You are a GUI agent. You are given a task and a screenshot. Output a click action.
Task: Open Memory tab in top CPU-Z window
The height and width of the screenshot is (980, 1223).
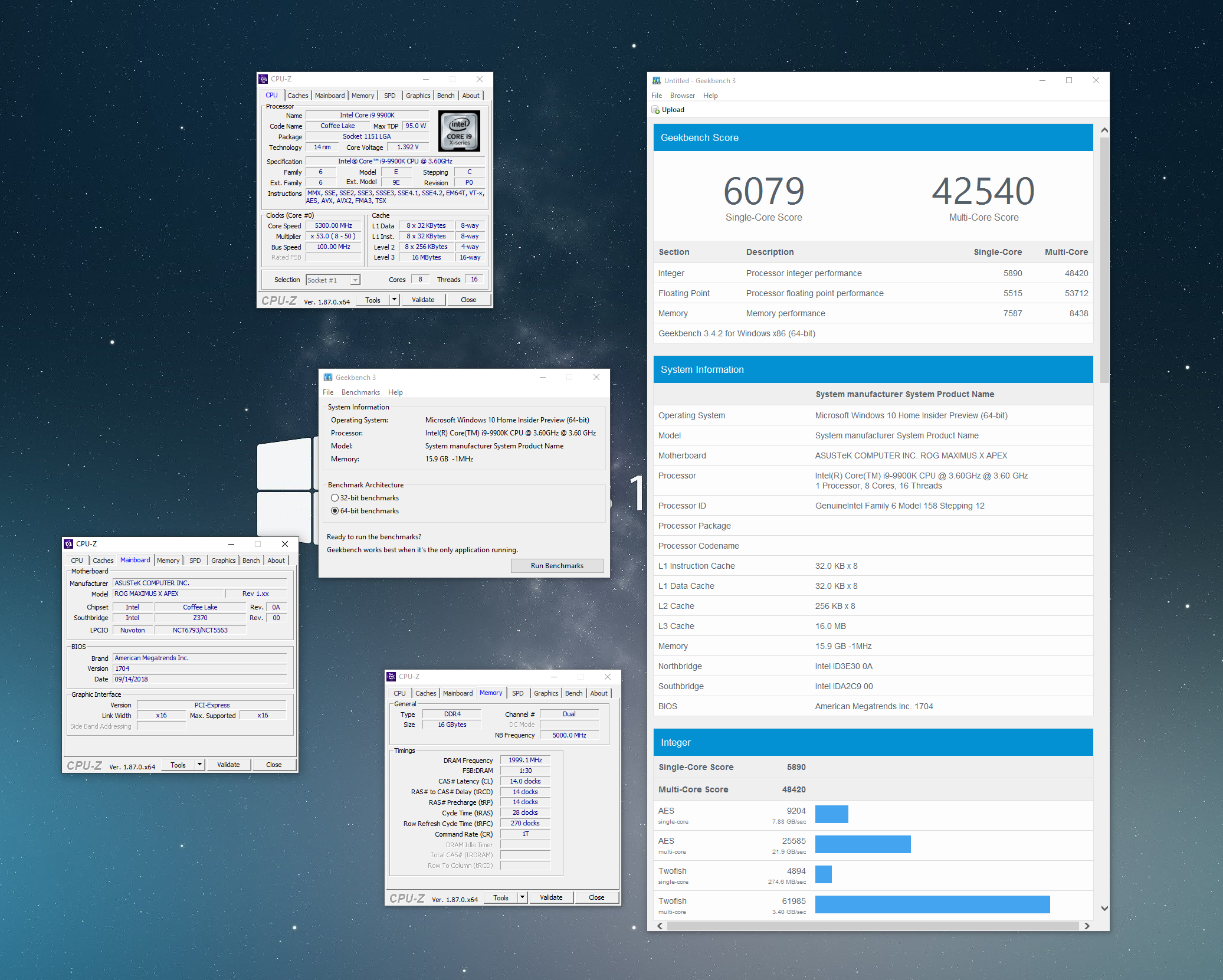pos(363,96)
